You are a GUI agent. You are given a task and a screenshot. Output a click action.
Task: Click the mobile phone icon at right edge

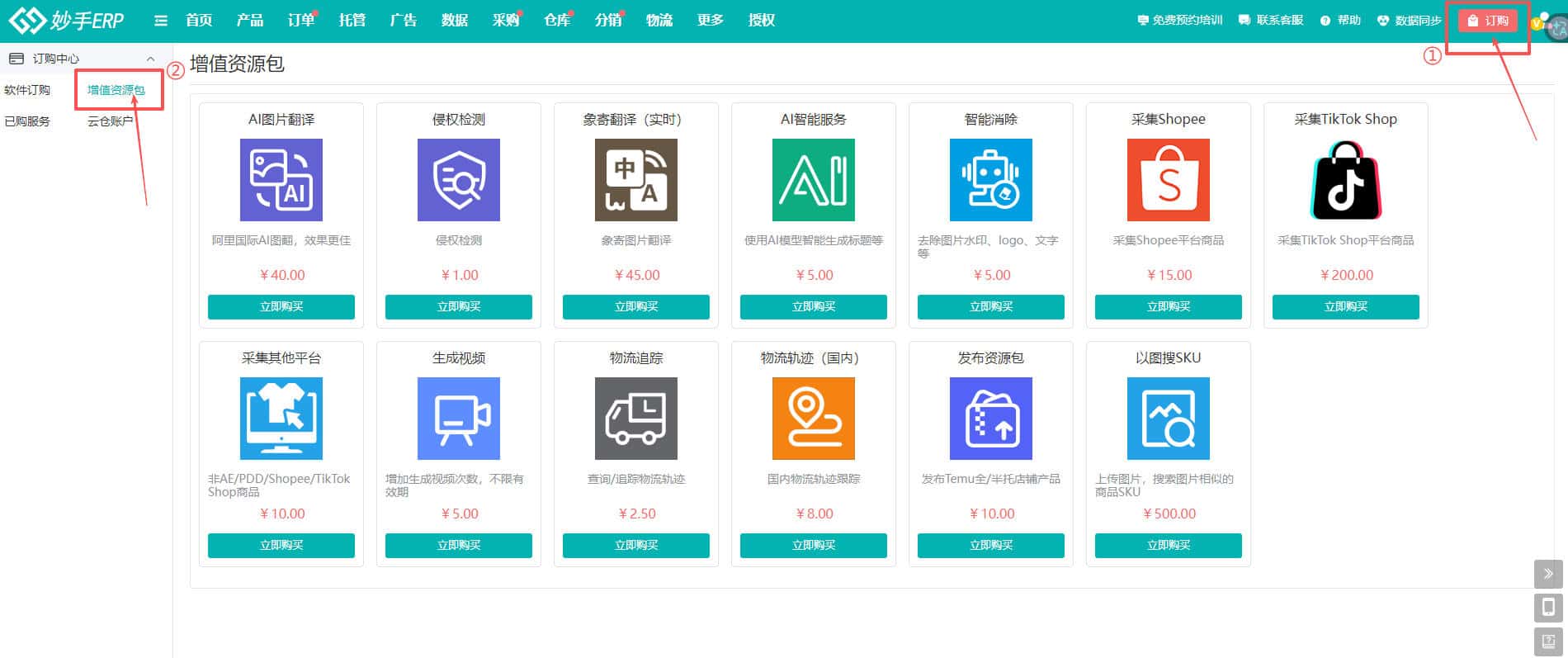click(x=1548, y=608)
